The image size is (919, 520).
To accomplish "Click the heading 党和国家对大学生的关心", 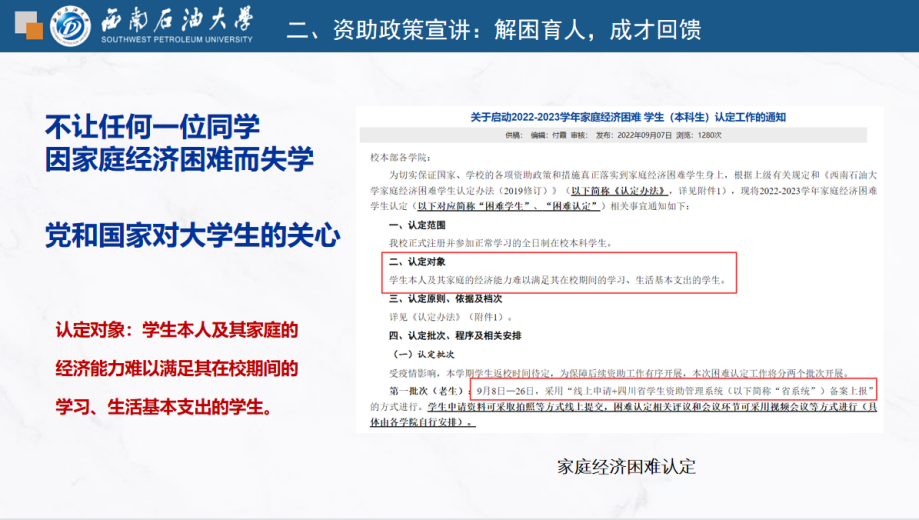I will click(x=192, y=237).
